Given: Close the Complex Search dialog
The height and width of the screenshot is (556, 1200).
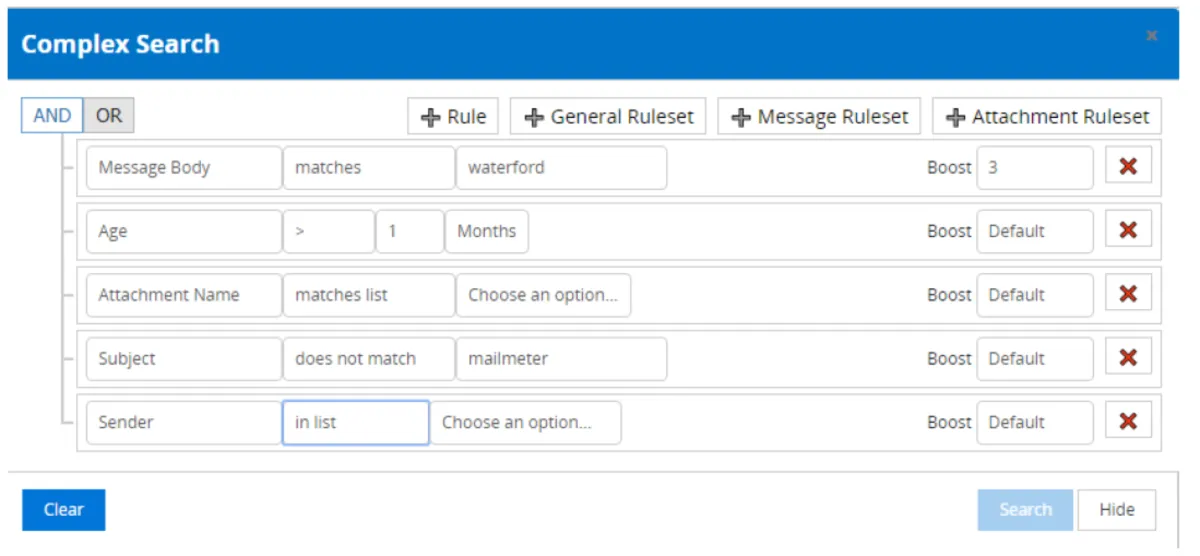Looking at the screenshot, I should click(x=1152, y=36).
